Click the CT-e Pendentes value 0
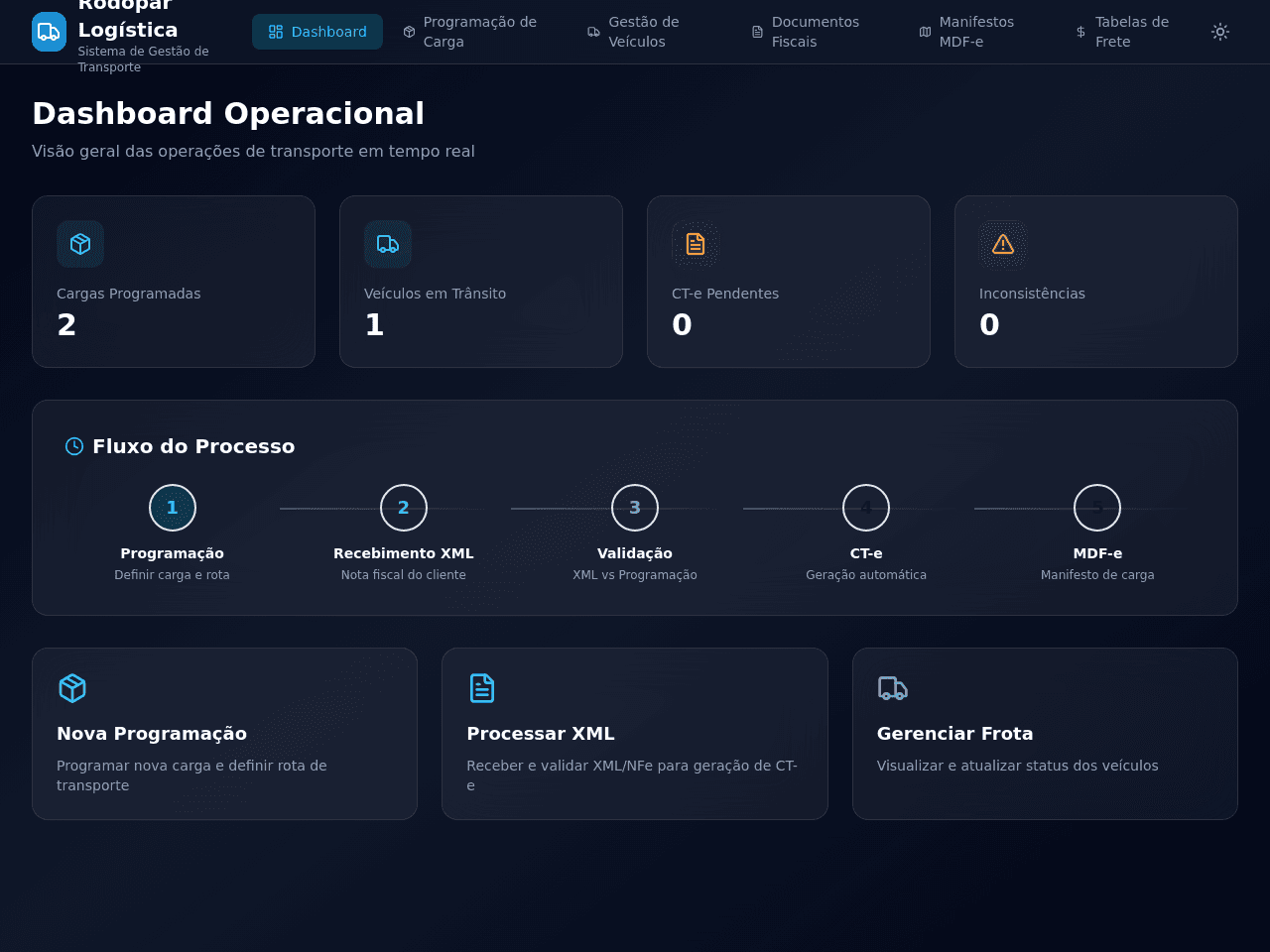Screen dimensions: 1270x952 click(x=682, y=325)
